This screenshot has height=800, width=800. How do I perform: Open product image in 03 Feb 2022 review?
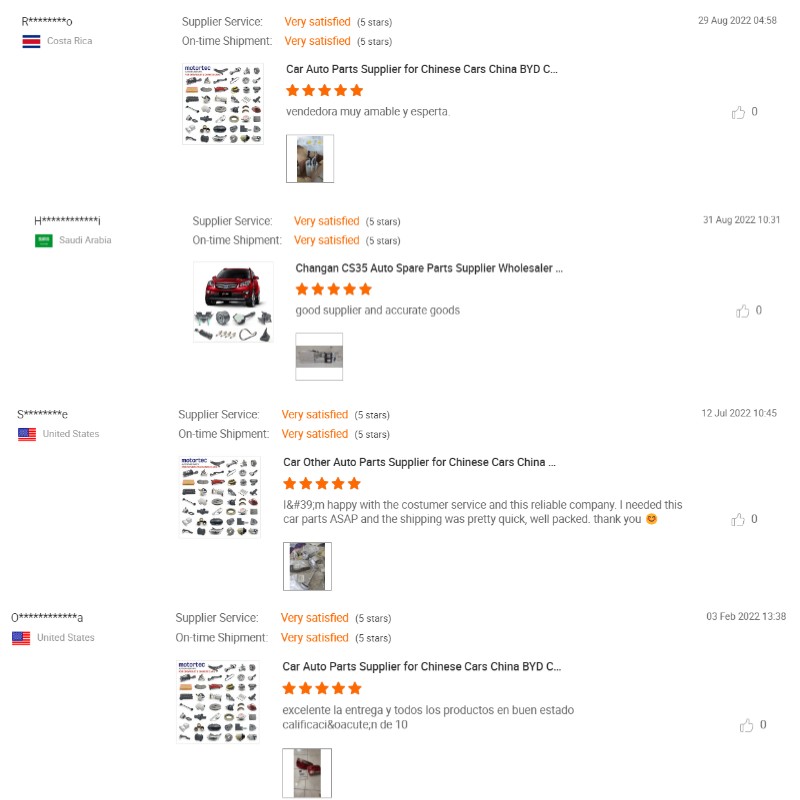(218, 701)
